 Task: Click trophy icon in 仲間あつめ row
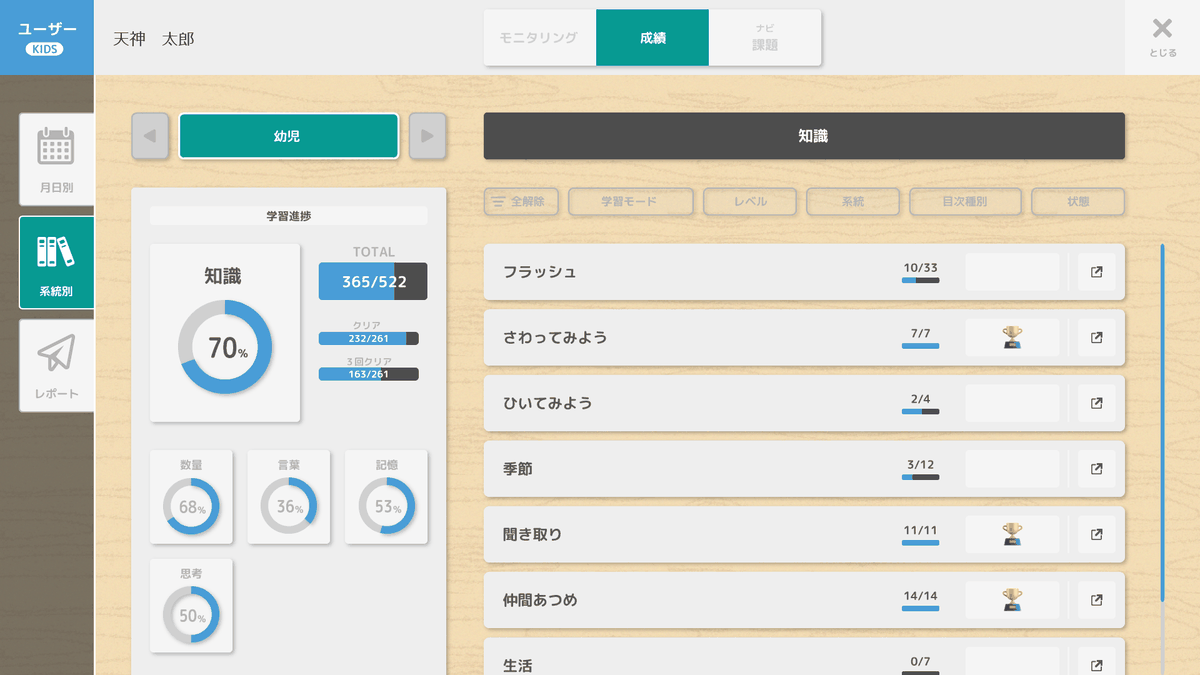(1012, 600)
